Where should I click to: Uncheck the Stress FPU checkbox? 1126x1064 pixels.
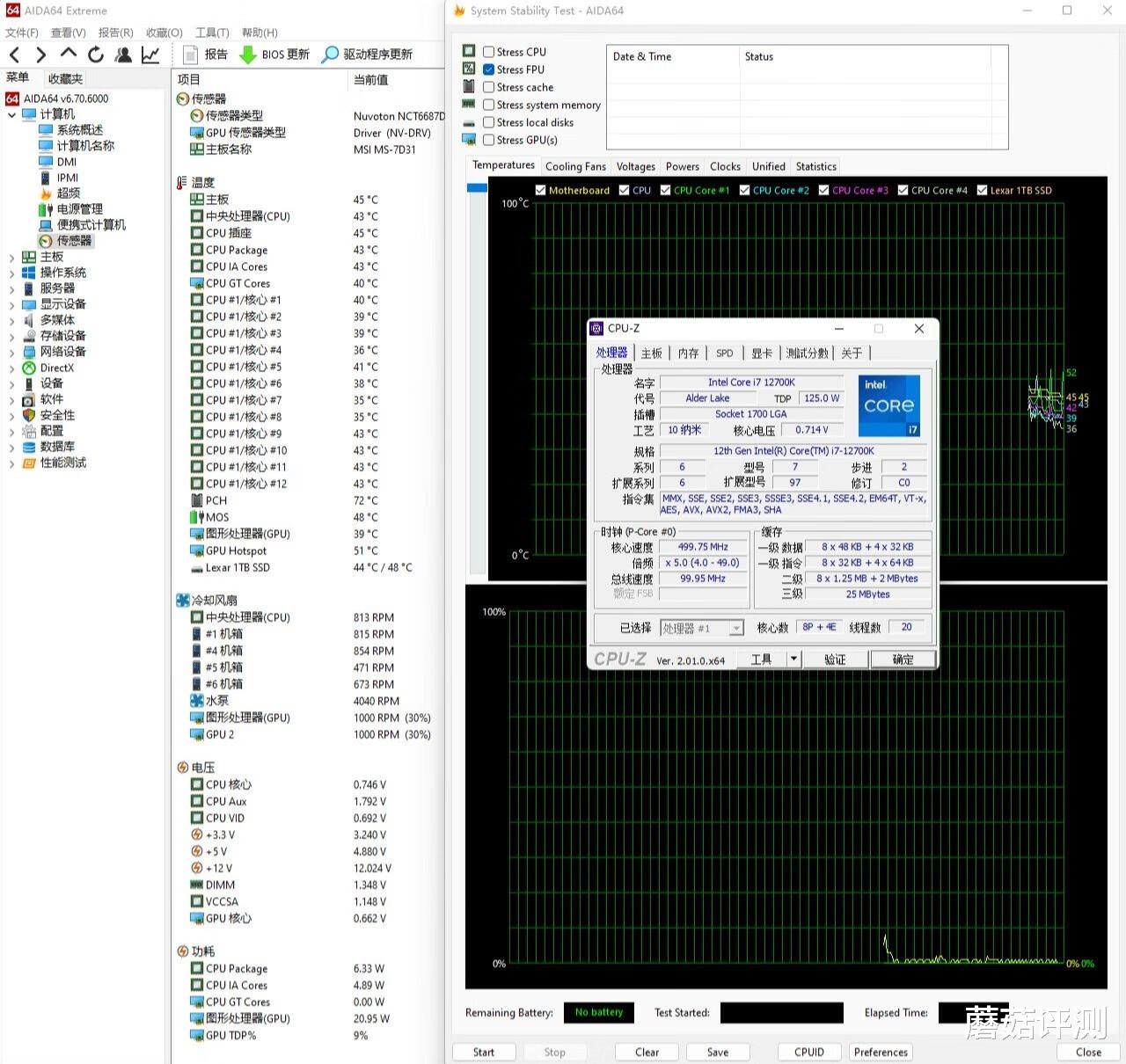(488, 69)
